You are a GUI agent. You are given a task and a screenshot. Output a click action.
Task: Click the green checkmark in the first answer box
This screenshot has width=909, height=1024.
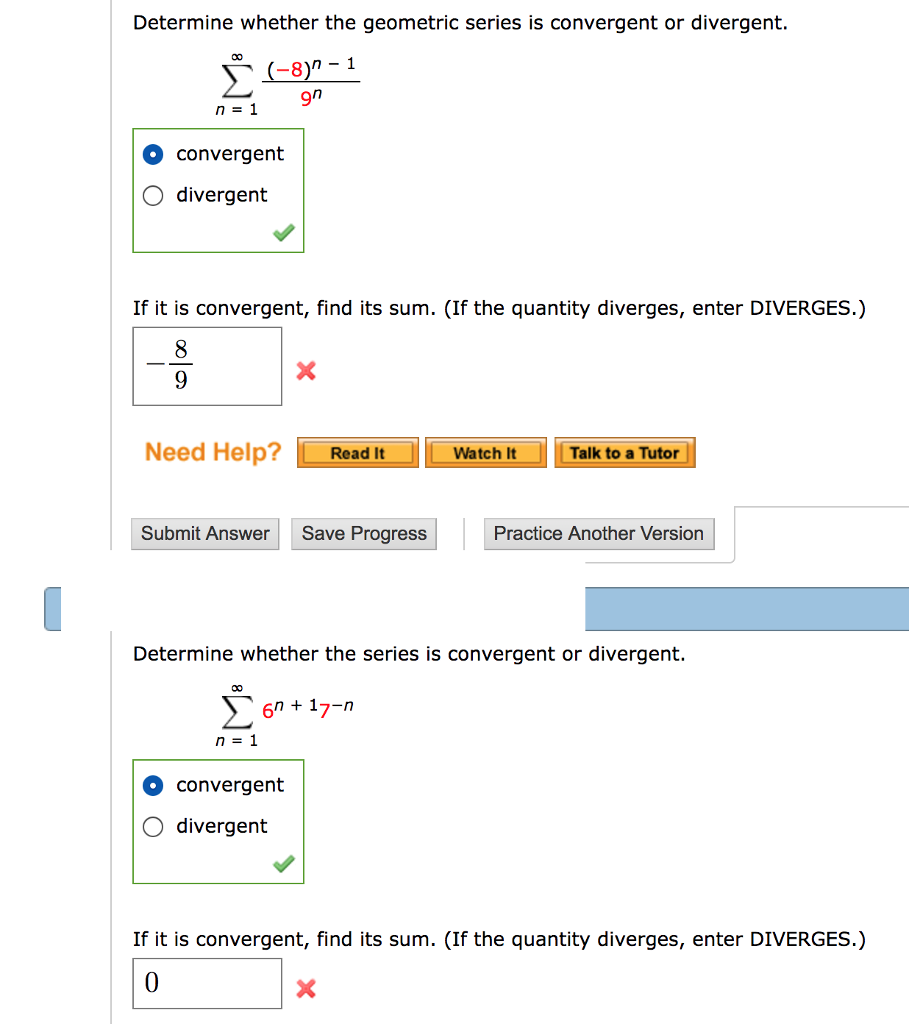(283, 231)
